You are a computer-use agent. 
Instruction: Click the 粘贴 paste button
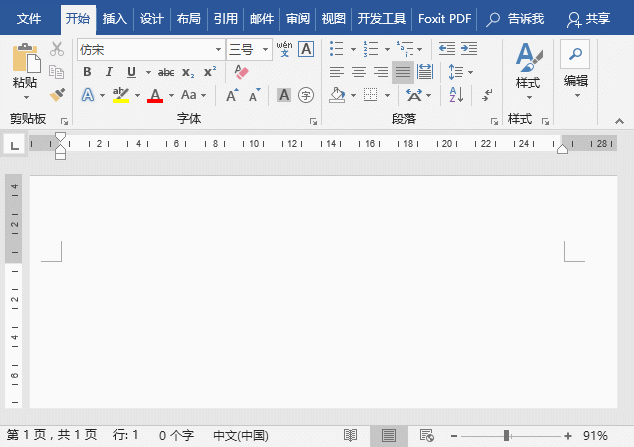point(25,70)
